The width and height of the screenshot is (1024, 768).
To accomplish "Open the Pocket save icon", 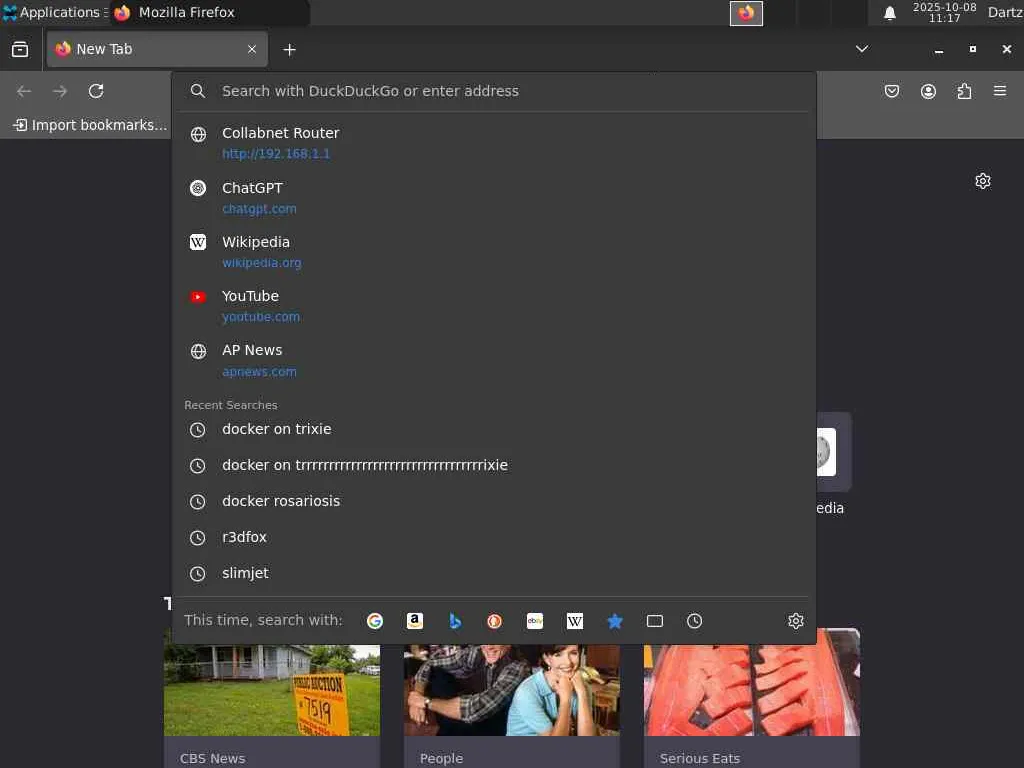I will (x=892, y=91).
